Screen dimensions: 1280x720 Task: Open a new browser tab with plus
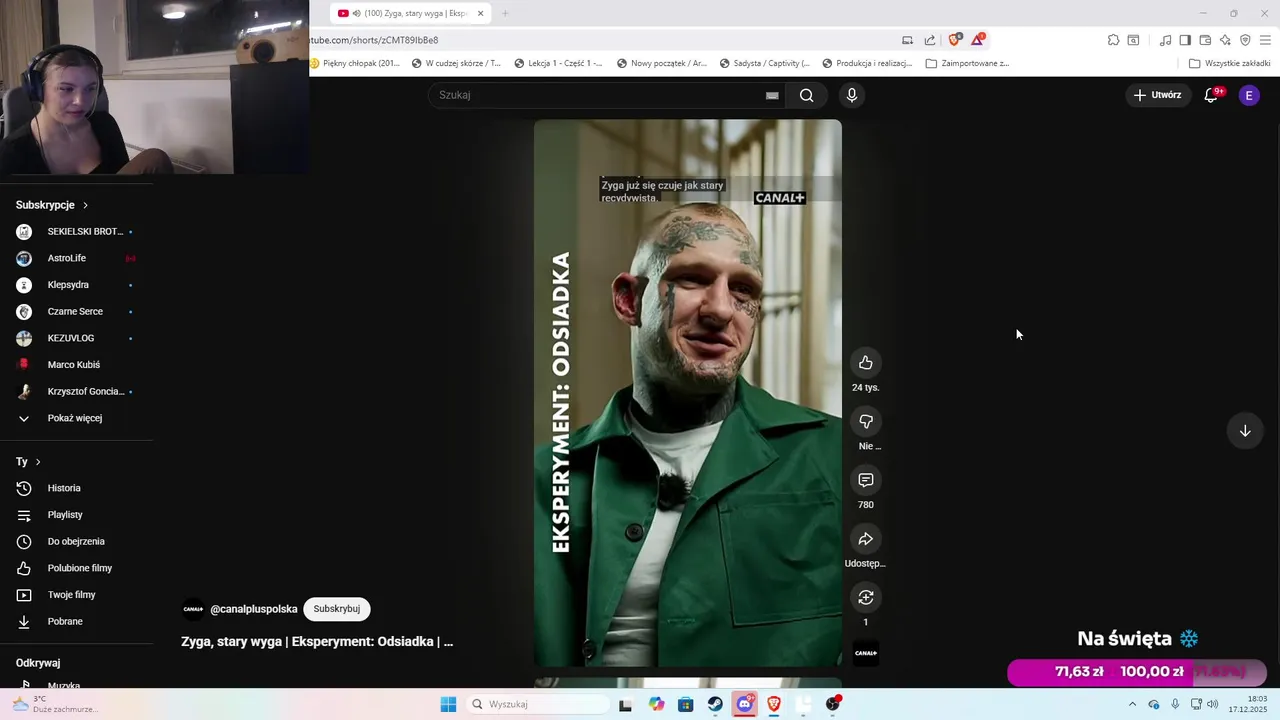(x=505, y=13)
